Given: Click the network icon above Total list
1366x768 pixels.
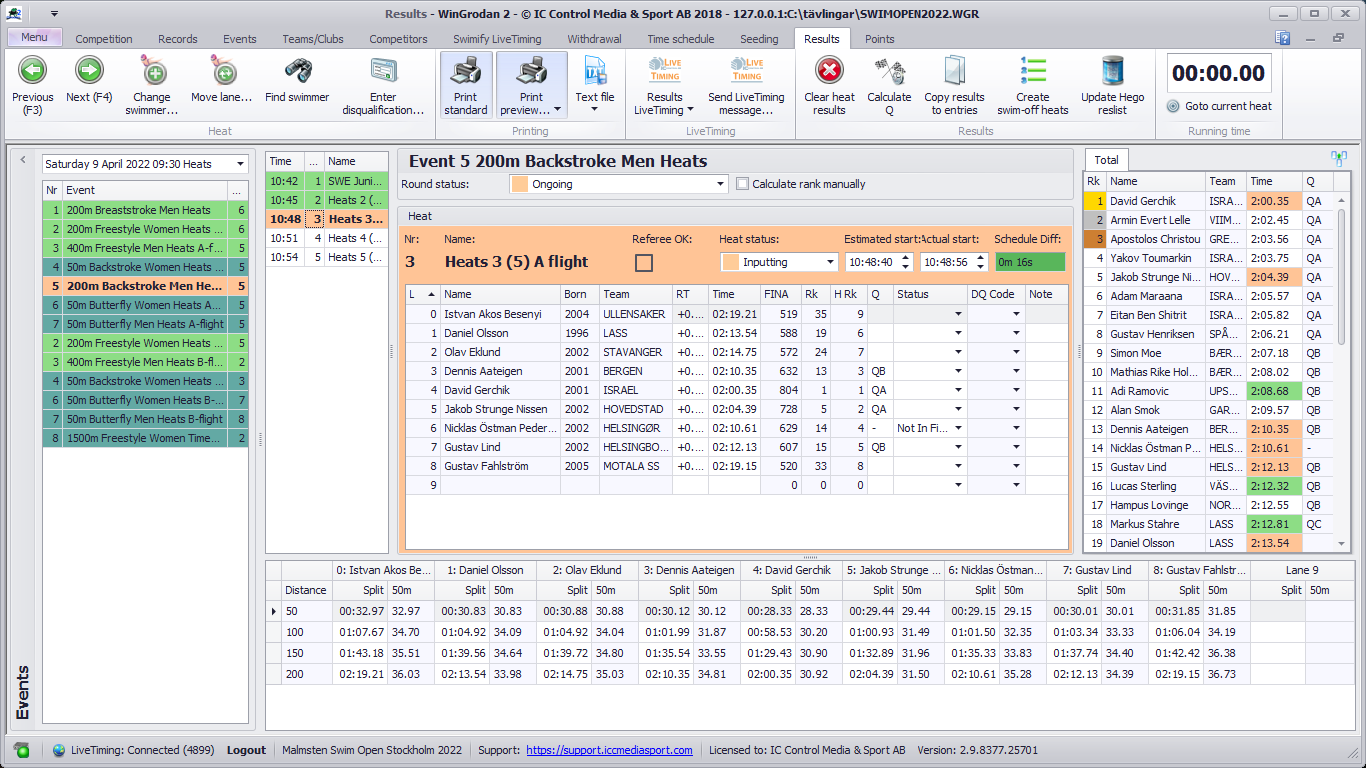Looking at the screenshot, I should pos(1338,158).
